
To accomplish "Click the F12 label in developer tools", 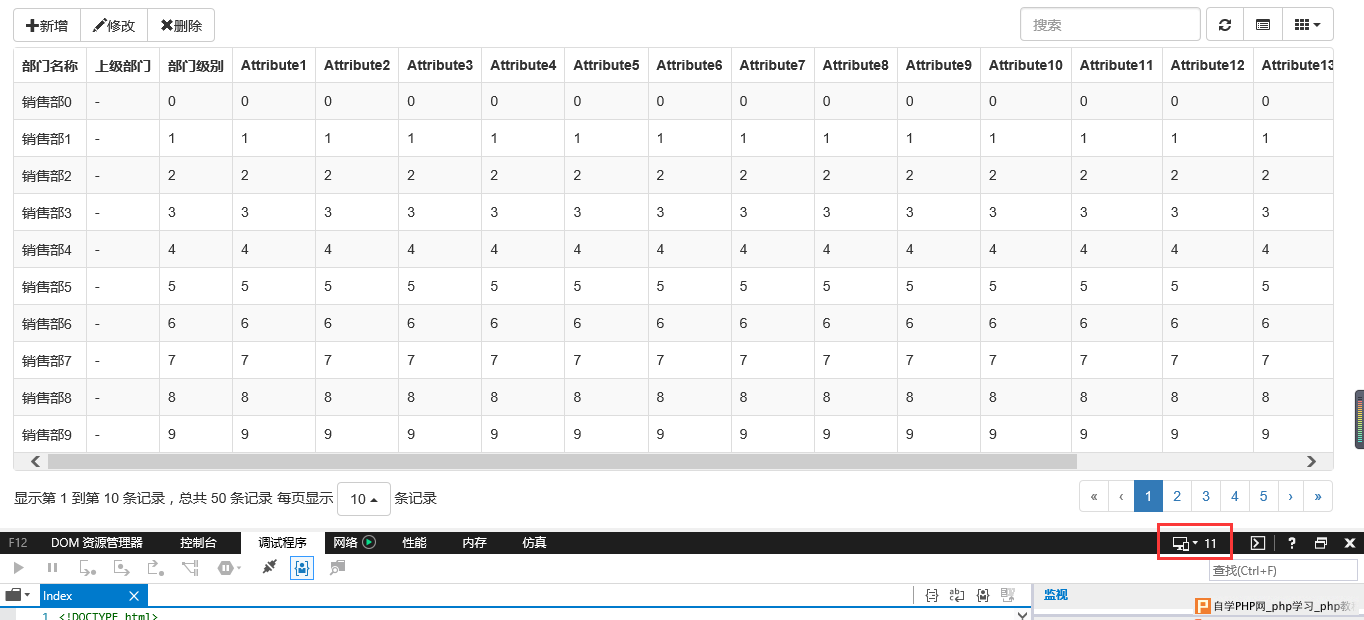I will tap(18, 543).
